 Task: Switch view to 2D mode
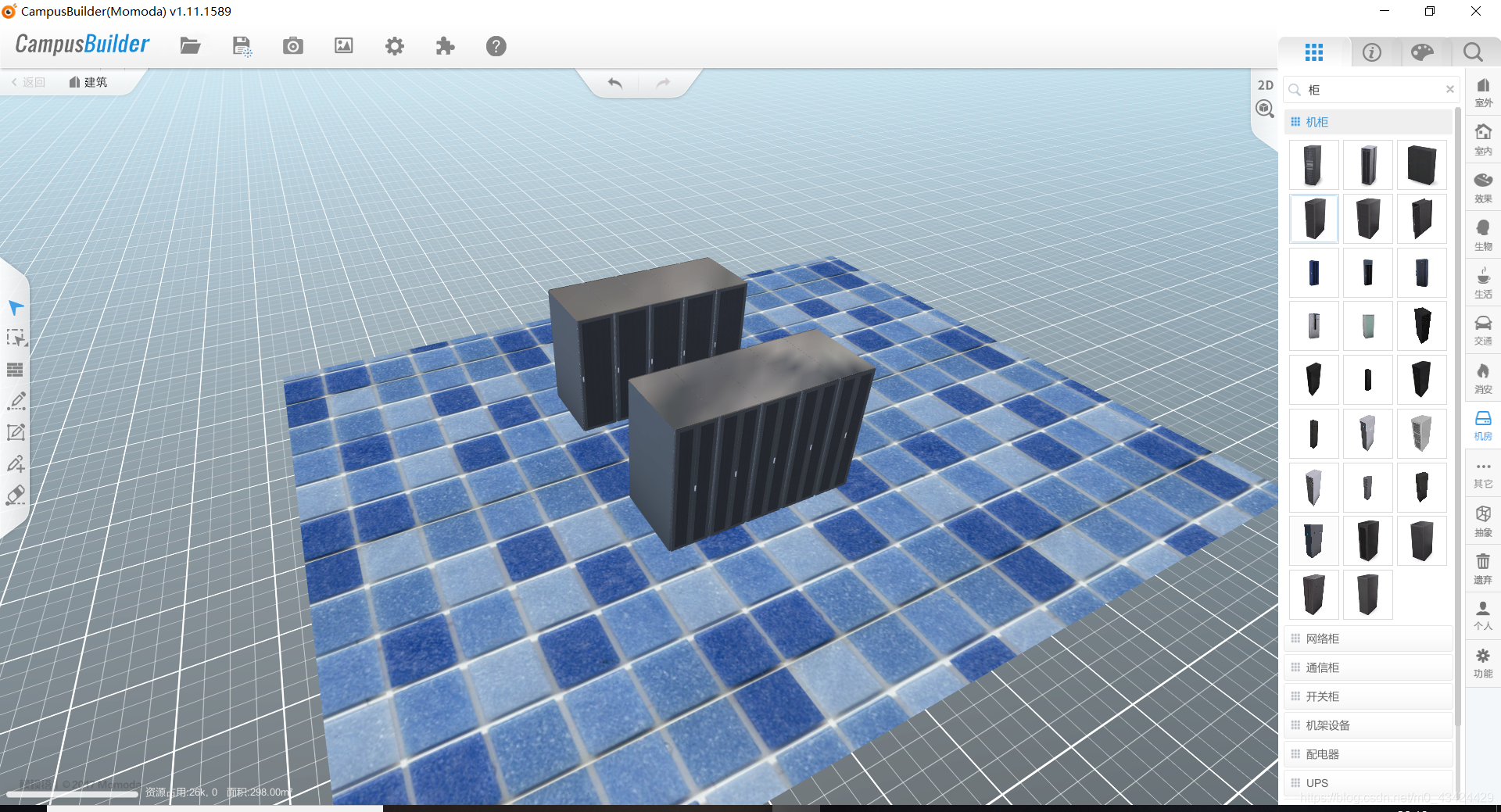(x=1265, y=85)
